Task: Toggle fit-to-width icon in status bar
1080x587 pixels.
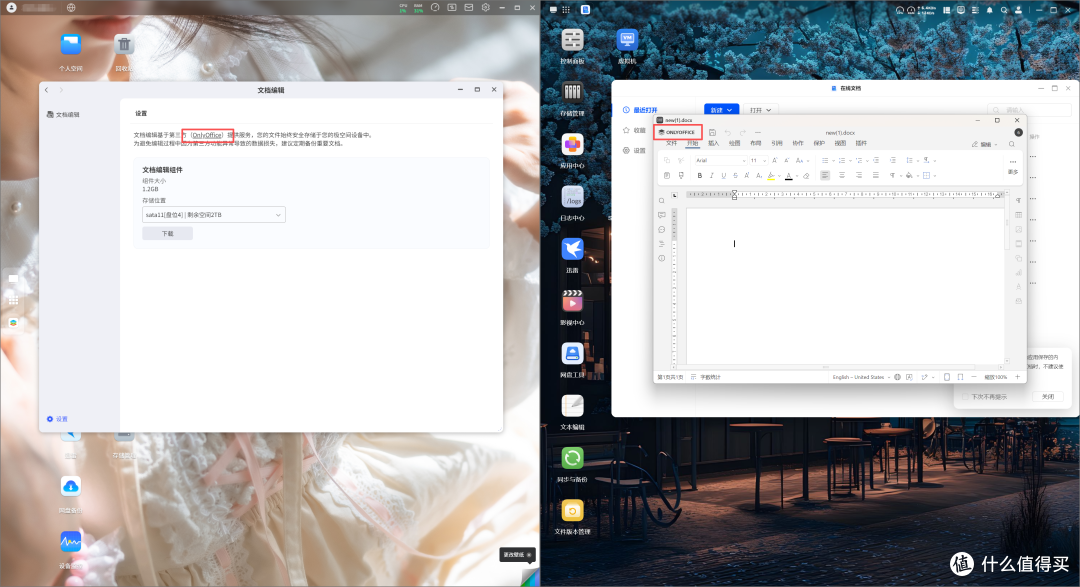Action: click(x=960, y=377)
